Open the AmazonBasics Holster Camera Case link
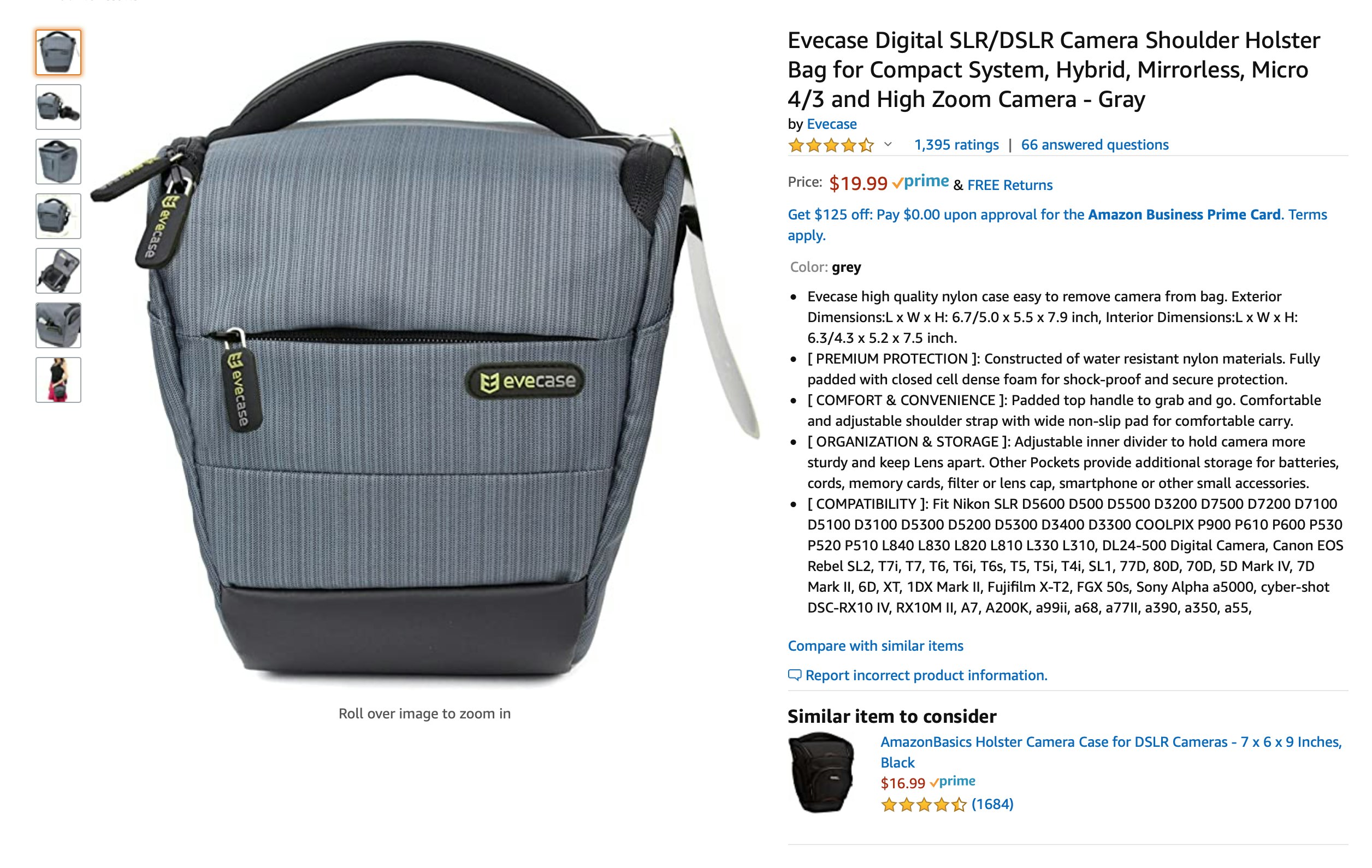 tap(1111, 752)
